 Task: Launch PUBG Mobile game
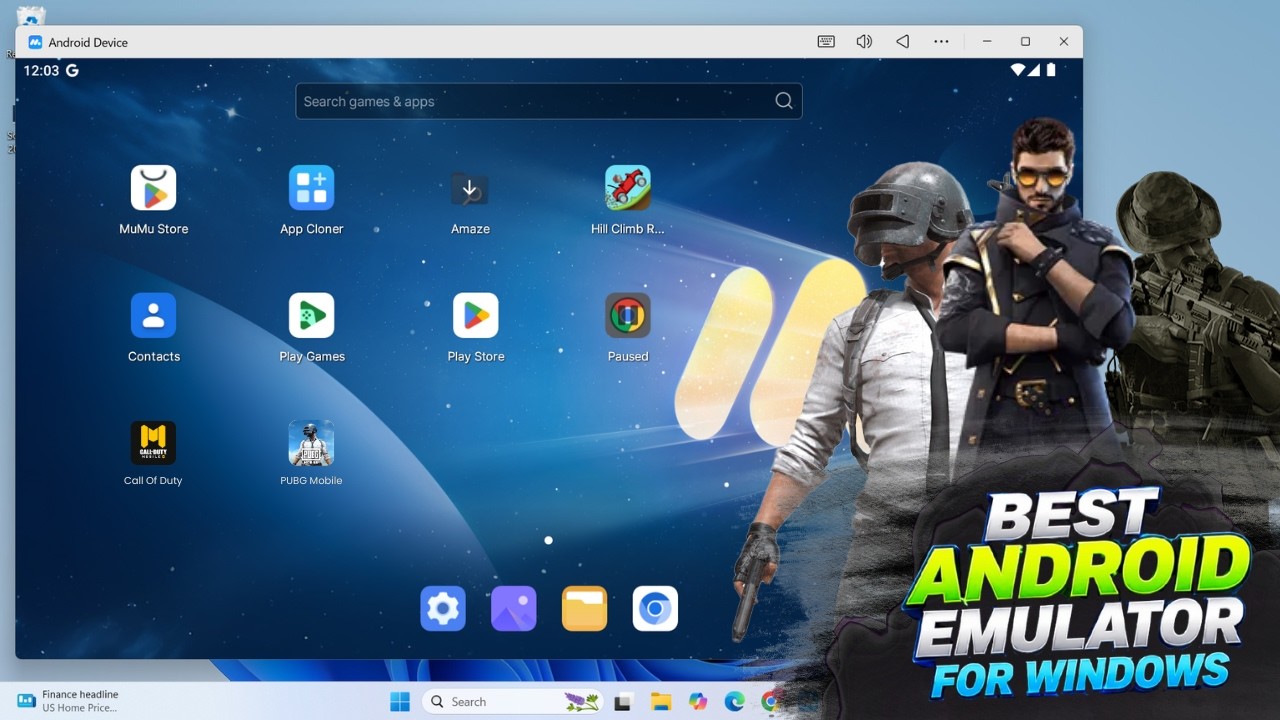(x=311, y=443)
